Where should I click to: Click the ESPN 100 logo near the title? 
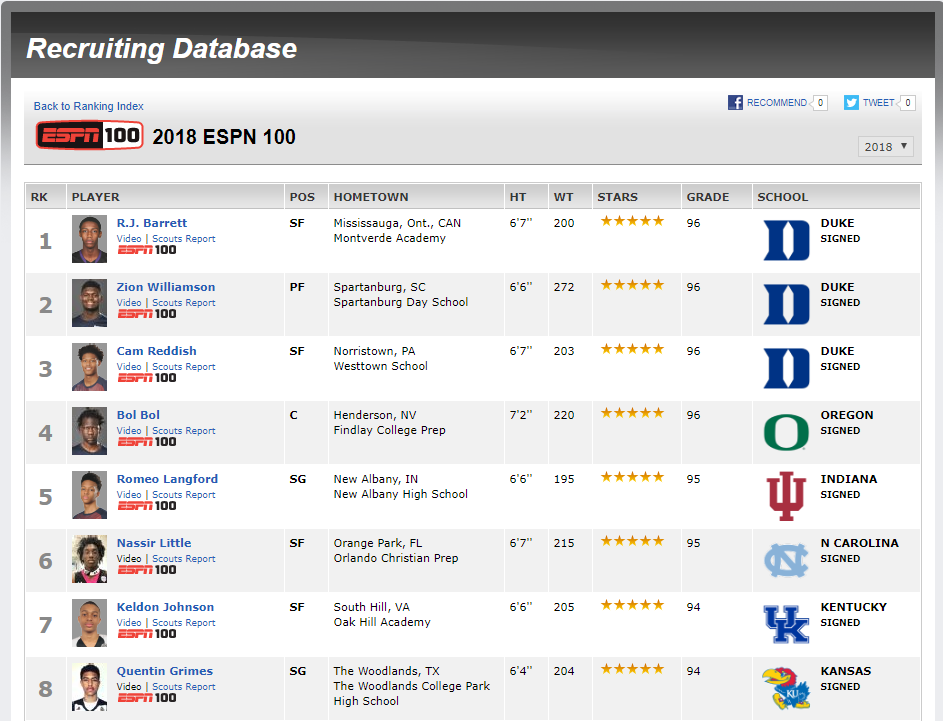coord(90,135)
